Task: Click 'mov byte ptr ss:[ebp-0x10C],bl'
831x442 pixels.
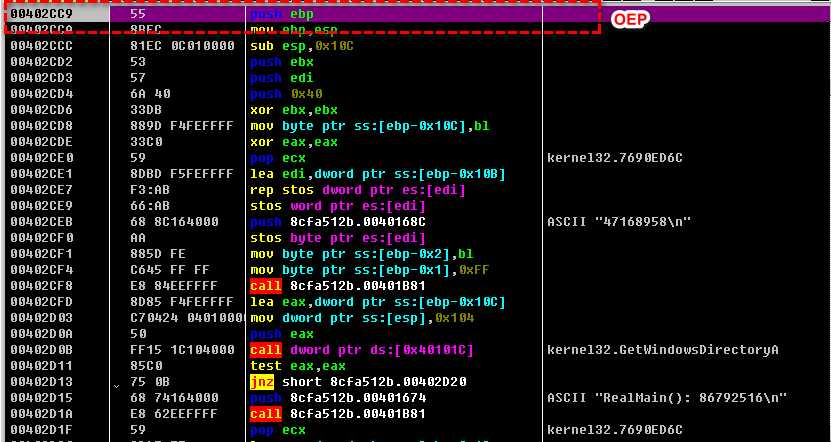Action: (x=369, y=126)
